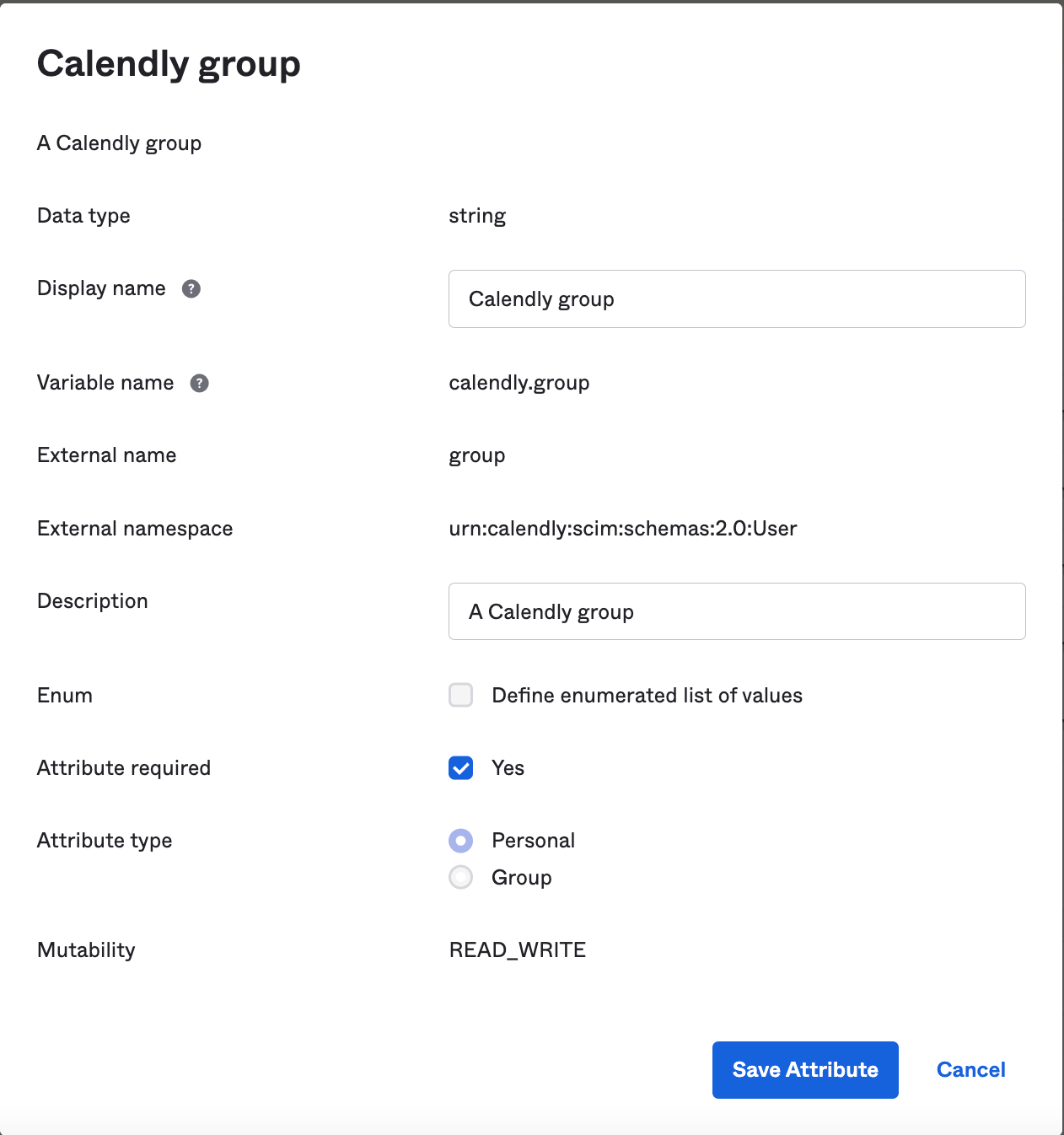This screenshot has width=1064, height=1135.
Task: Click the urn:calendly:scim:schemas:2.0:User namespace text
Action: click(x=622, y=529)
